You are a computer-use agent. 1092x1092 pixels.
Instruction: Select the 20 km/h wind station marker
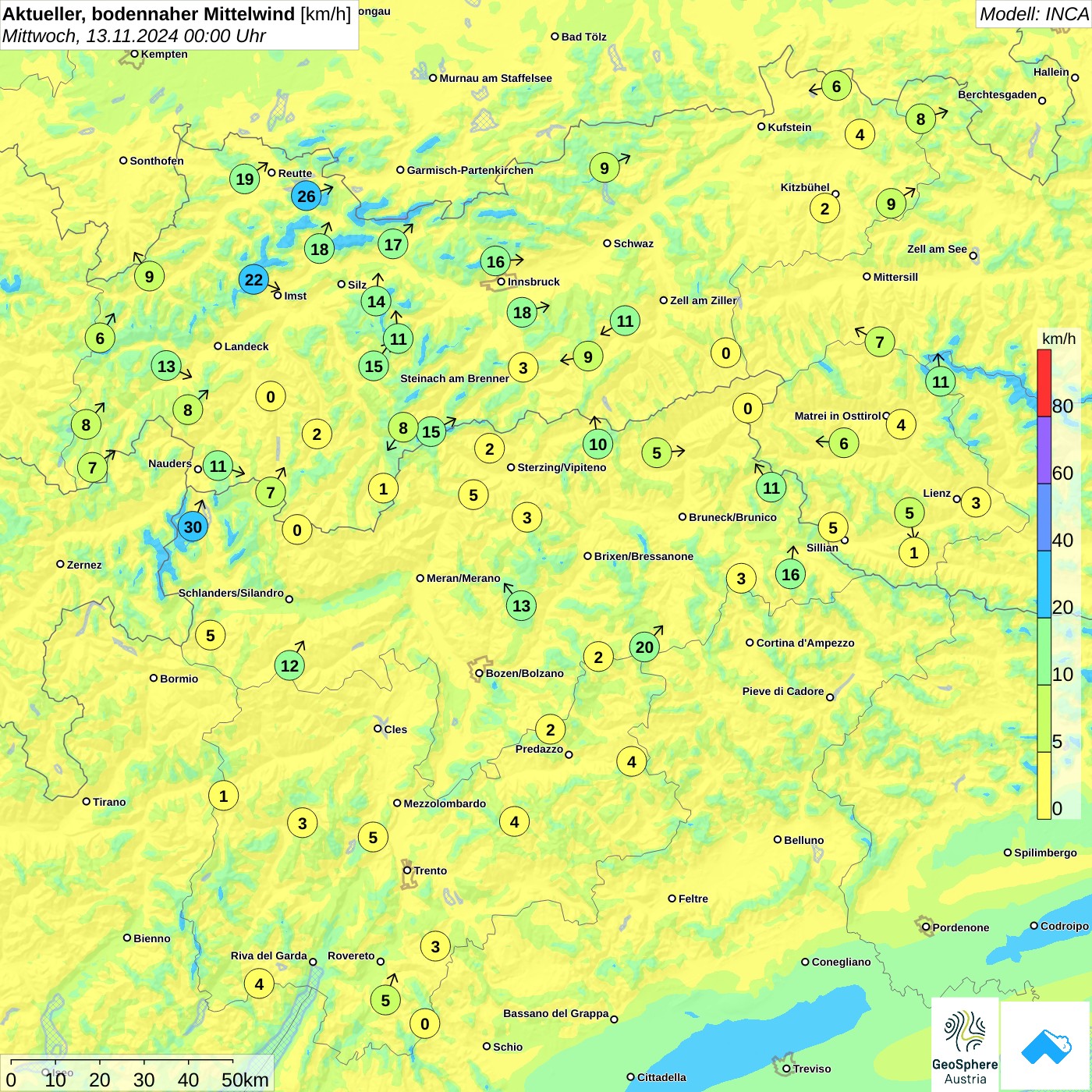644,647
